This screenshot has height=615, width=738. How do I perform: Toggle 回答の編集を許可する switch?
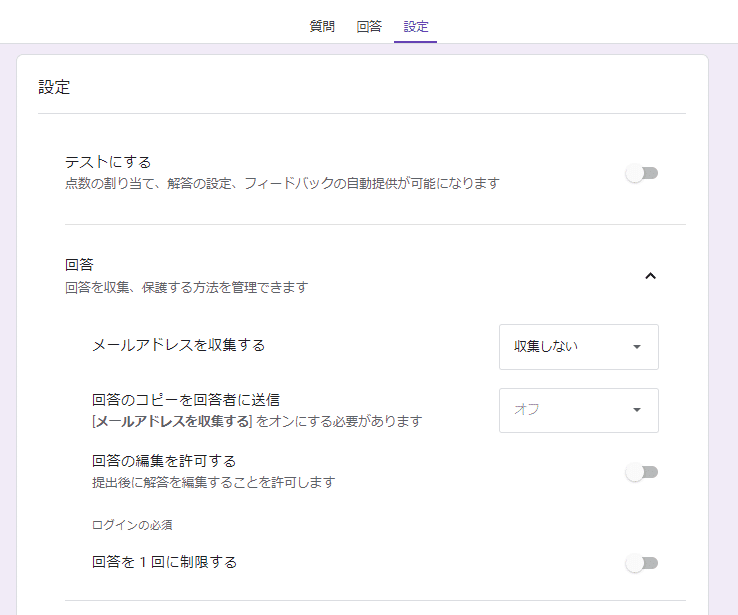pos(642,472)
